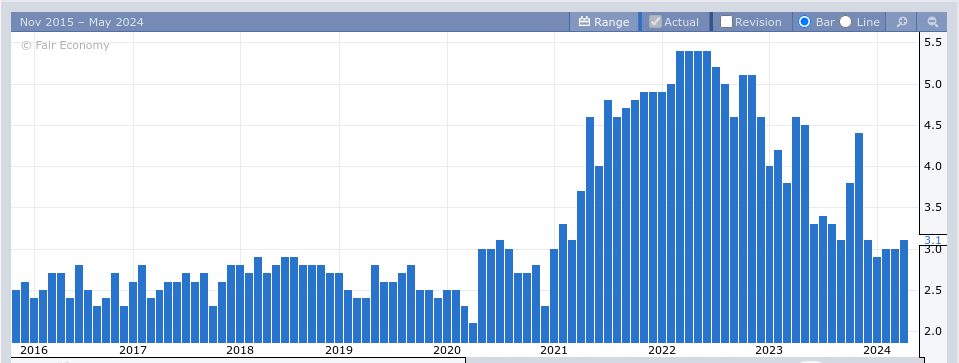Click the 2021 year label on the axis
The image size is (959, 363).
(554, 350)
